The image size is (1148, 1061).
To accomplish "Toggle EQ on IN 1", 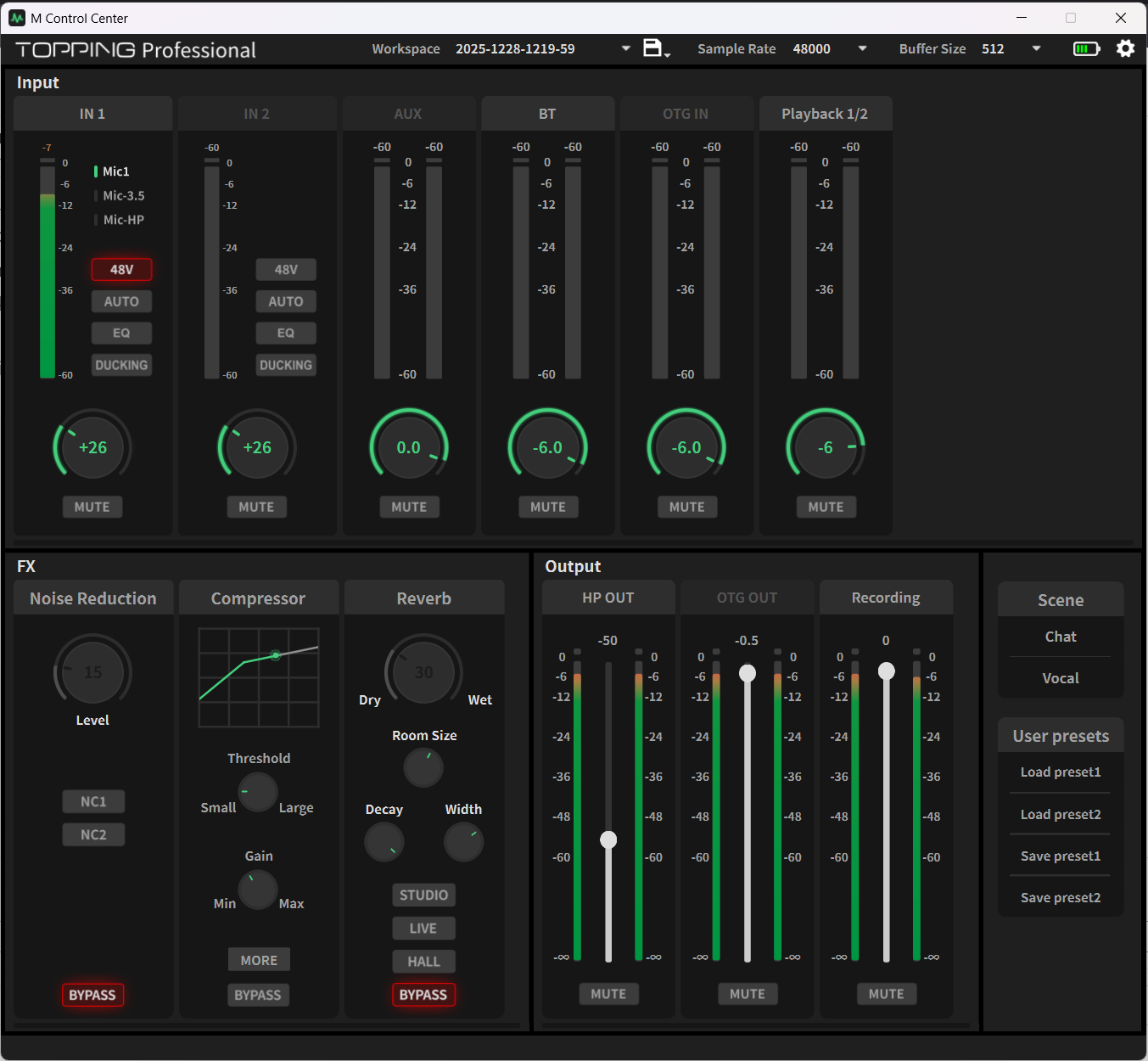I will coord(122,333).
